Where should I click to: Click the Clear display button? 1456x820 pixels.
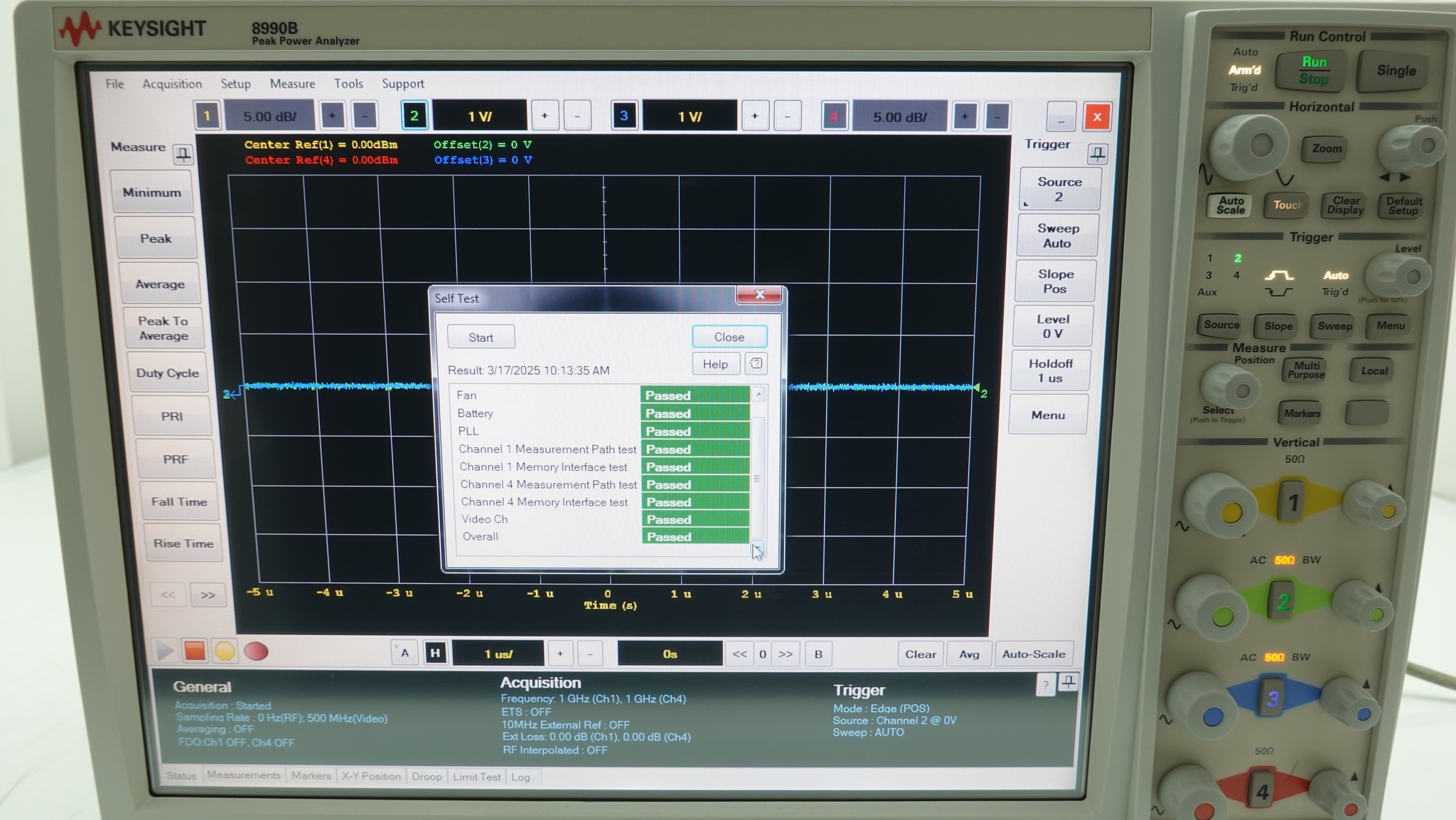[x=920, y=654]
